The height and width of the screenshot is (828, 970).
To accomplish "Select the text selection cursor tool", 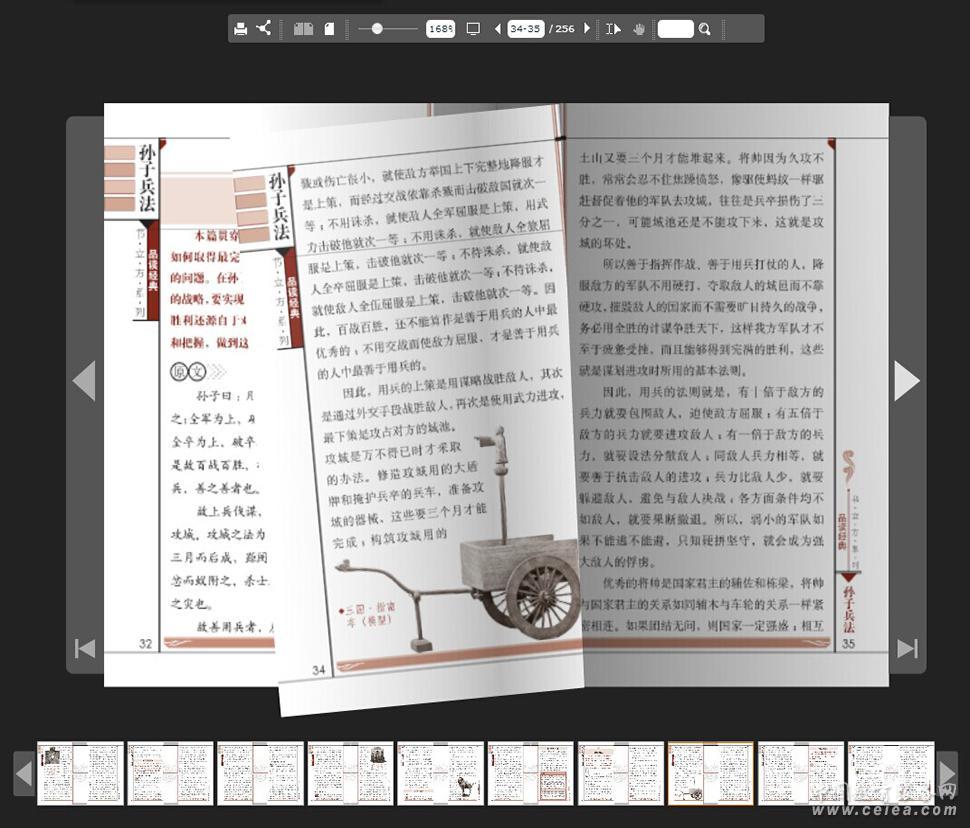I will [x=613, y=29].
